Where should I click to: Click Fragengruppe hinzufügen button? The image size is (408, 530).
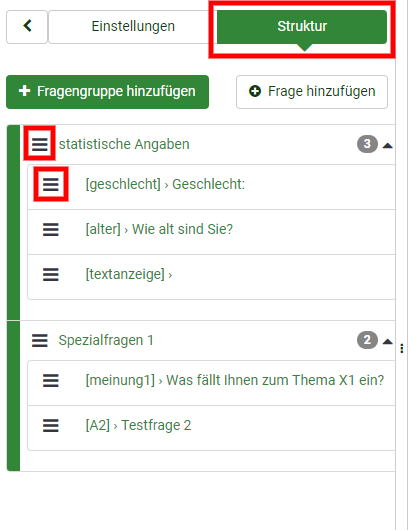107,92
